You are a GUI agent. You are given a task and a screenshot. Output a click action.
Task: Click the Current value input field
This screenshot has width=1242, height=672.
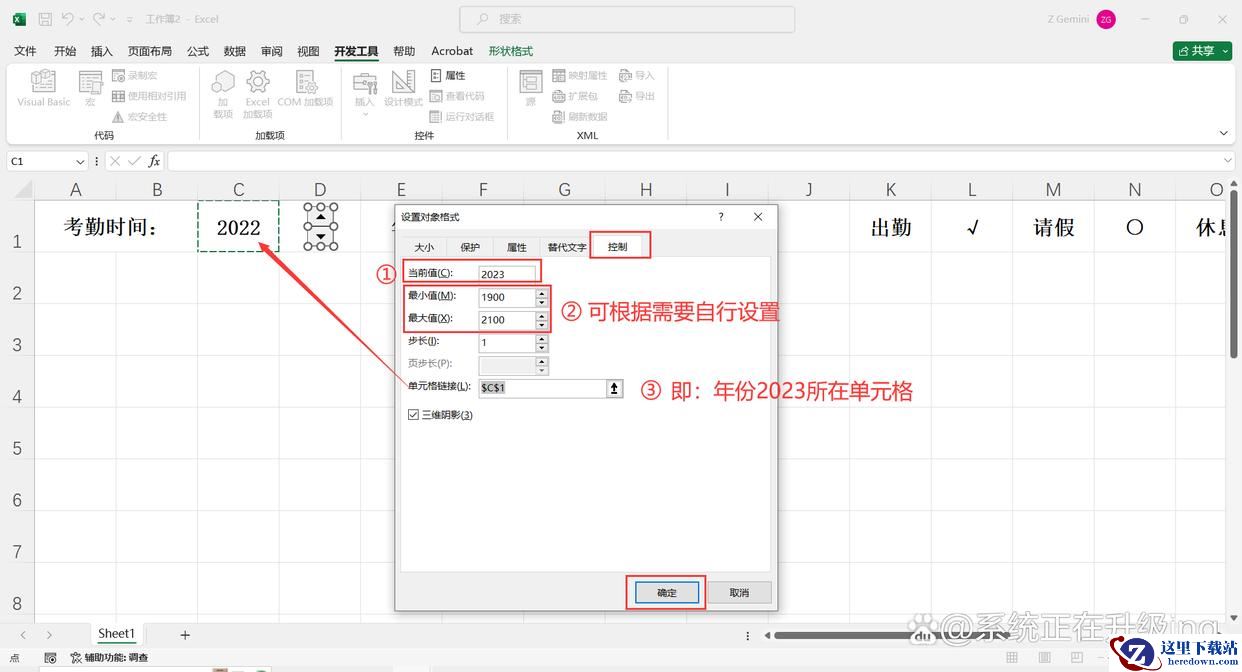point(506,274)
